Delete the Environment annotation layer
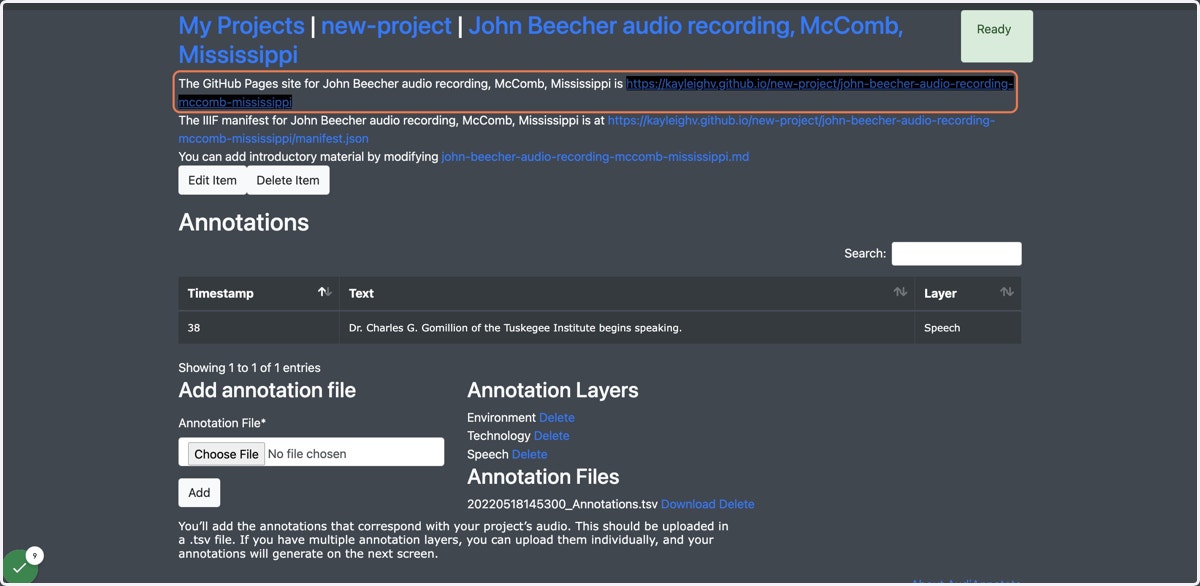This screenshot has width=1200, height=586. click(557, 417)
